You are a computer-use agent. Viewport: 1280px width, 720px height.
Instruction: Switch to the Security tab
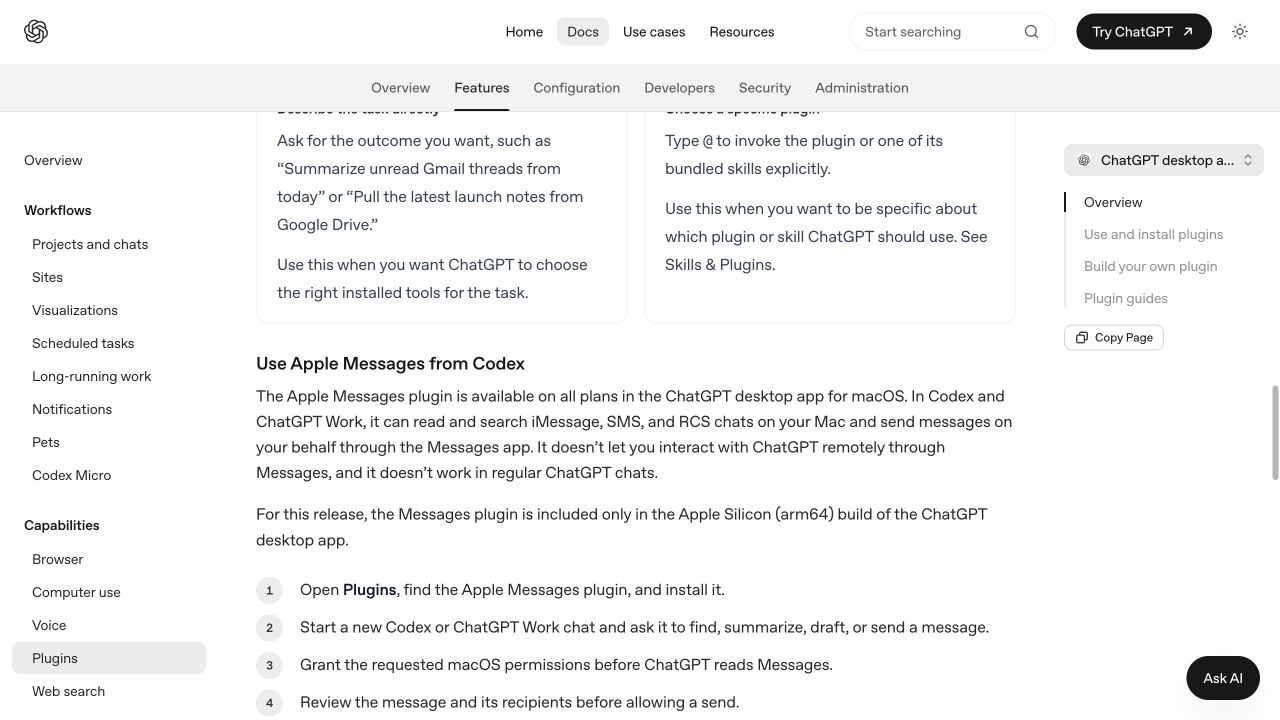765,88
